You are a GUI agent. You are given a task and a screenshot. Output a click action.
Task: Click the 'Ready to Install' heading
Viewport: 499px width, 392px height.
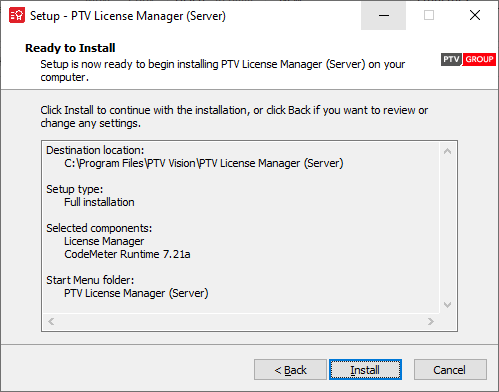70,48
